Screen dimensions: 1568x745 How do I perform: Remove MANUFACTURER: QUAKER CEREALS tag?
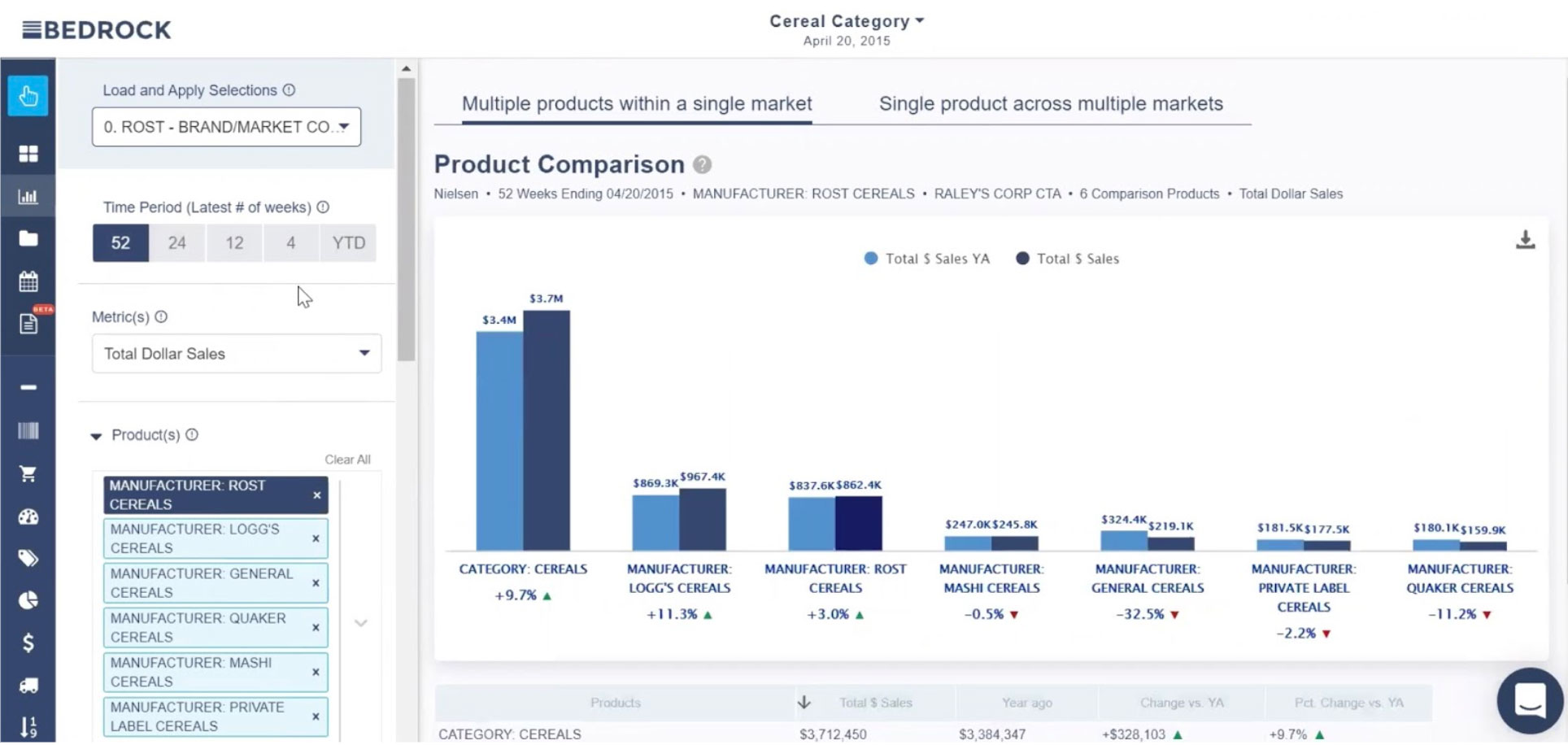point(316,628)
